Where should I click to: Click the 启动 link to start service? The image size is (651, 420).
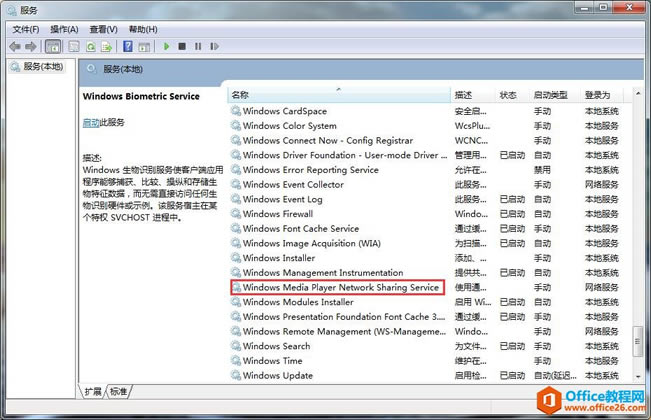click(x=91, y=122)
